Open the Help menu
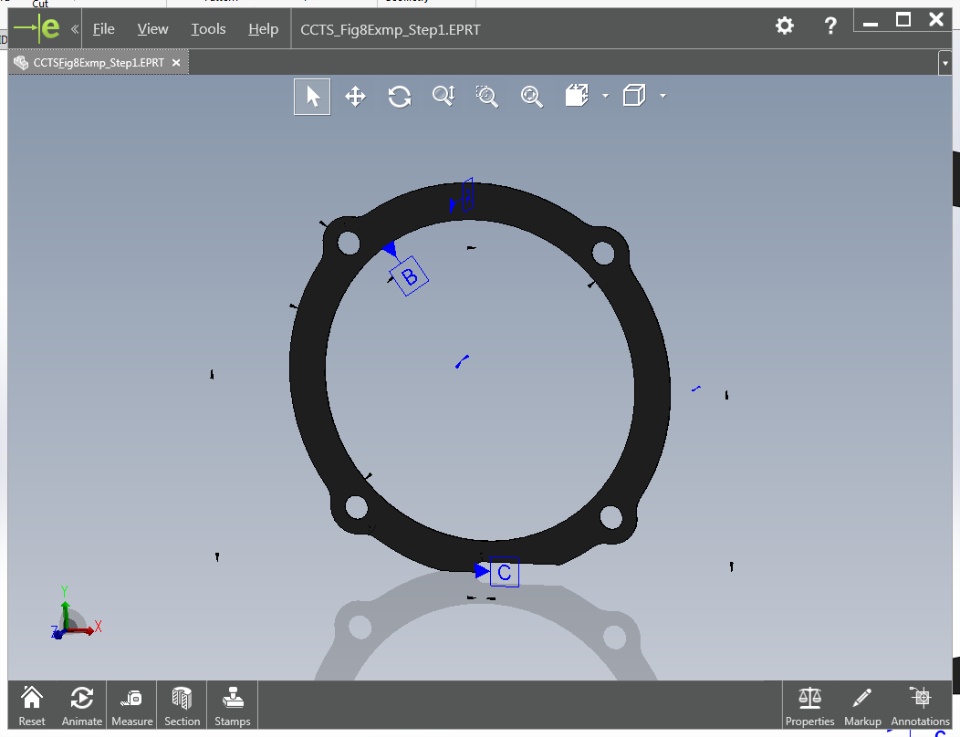This screenshot has height=737, width=960. coord(263,29)
